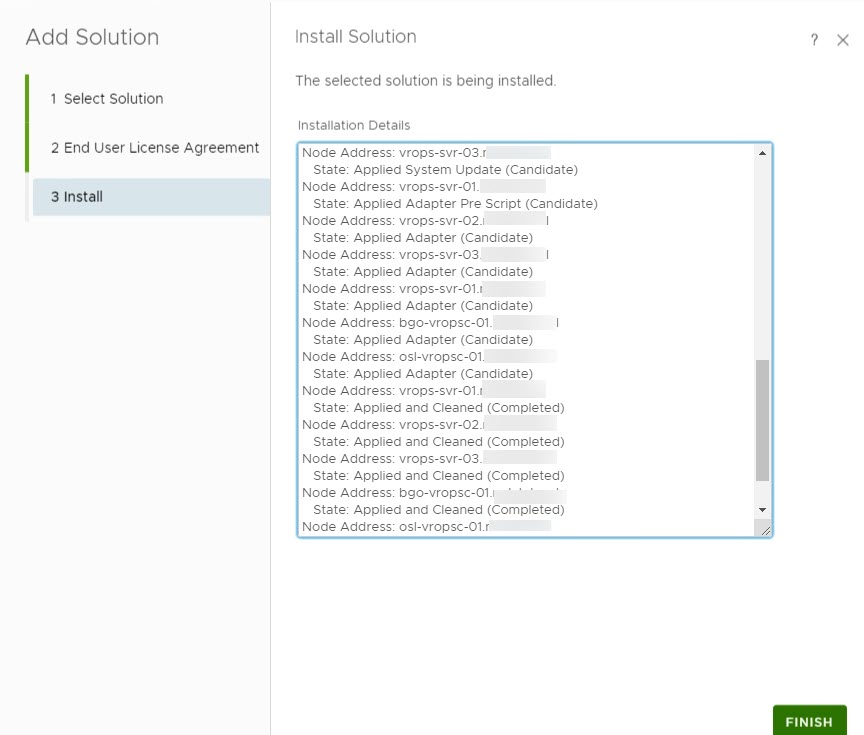The image size is (864, 735).
Task: Click the scroll up arrow in Installation Details
Action: coord(763,153)
